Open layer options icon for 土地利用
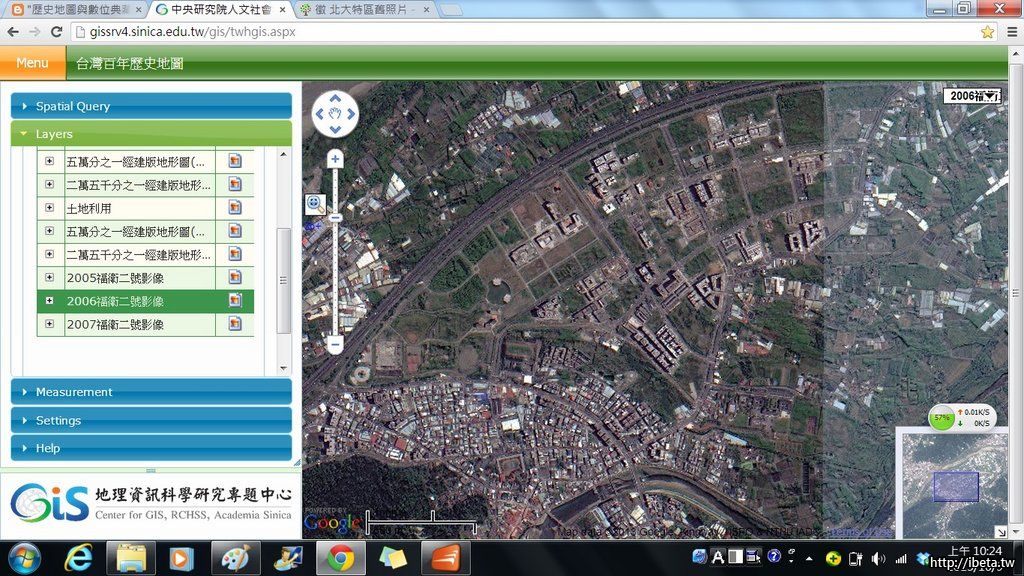The height and width of the screenshot is (576, 1024). pos(235,208)
